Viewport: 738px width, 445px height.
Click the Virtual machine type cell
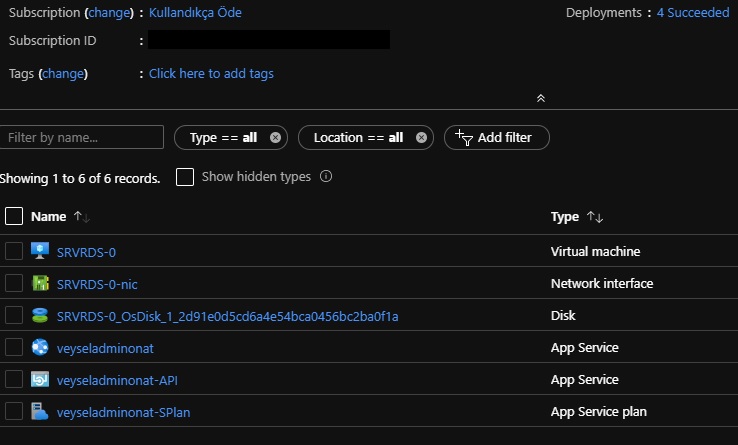click(x=595, y=251)
